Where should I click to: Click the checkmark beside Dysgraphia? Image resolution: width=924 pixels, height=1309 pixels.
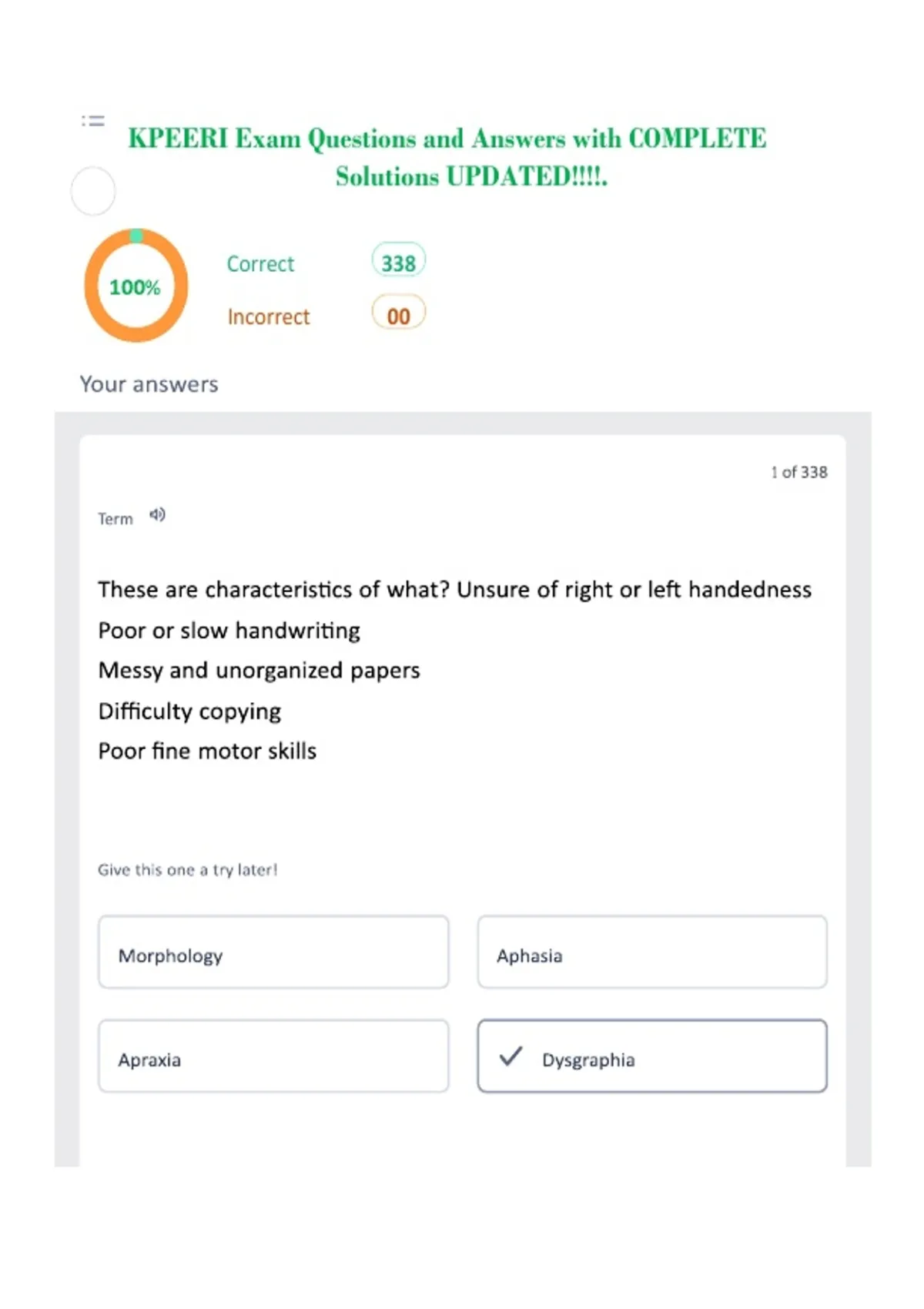pos(511,1056)
